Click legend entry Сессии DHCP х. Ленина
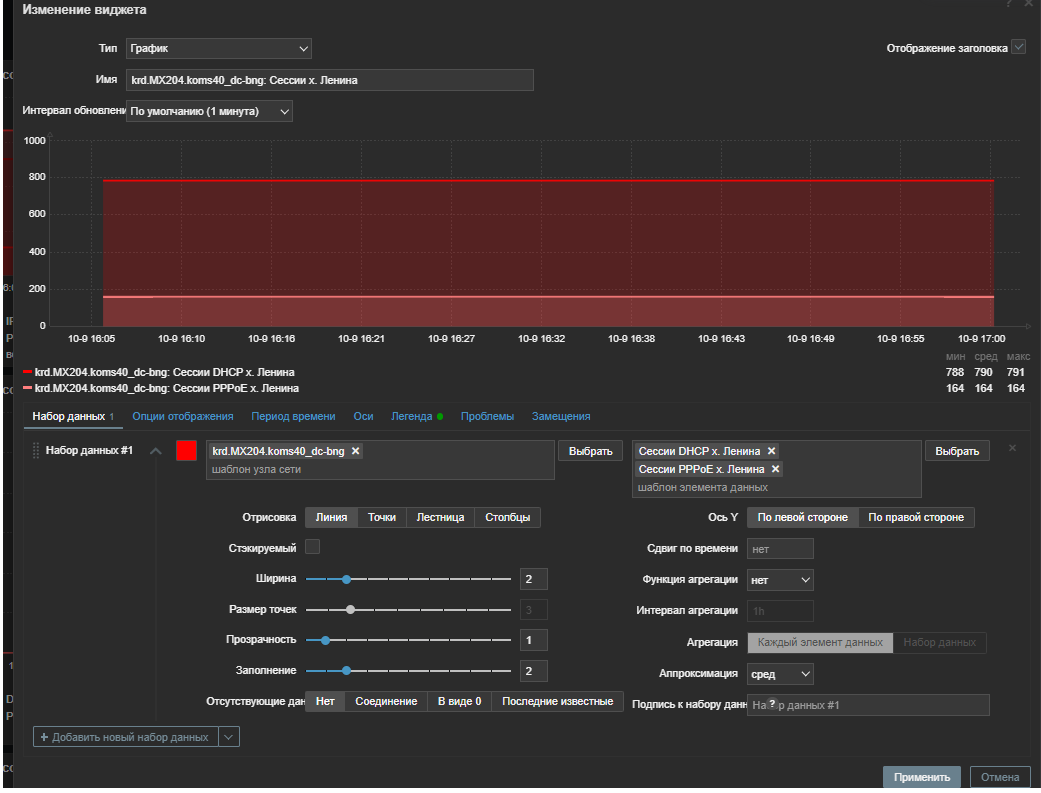1041x793 pixels. [x=164, y=372]
